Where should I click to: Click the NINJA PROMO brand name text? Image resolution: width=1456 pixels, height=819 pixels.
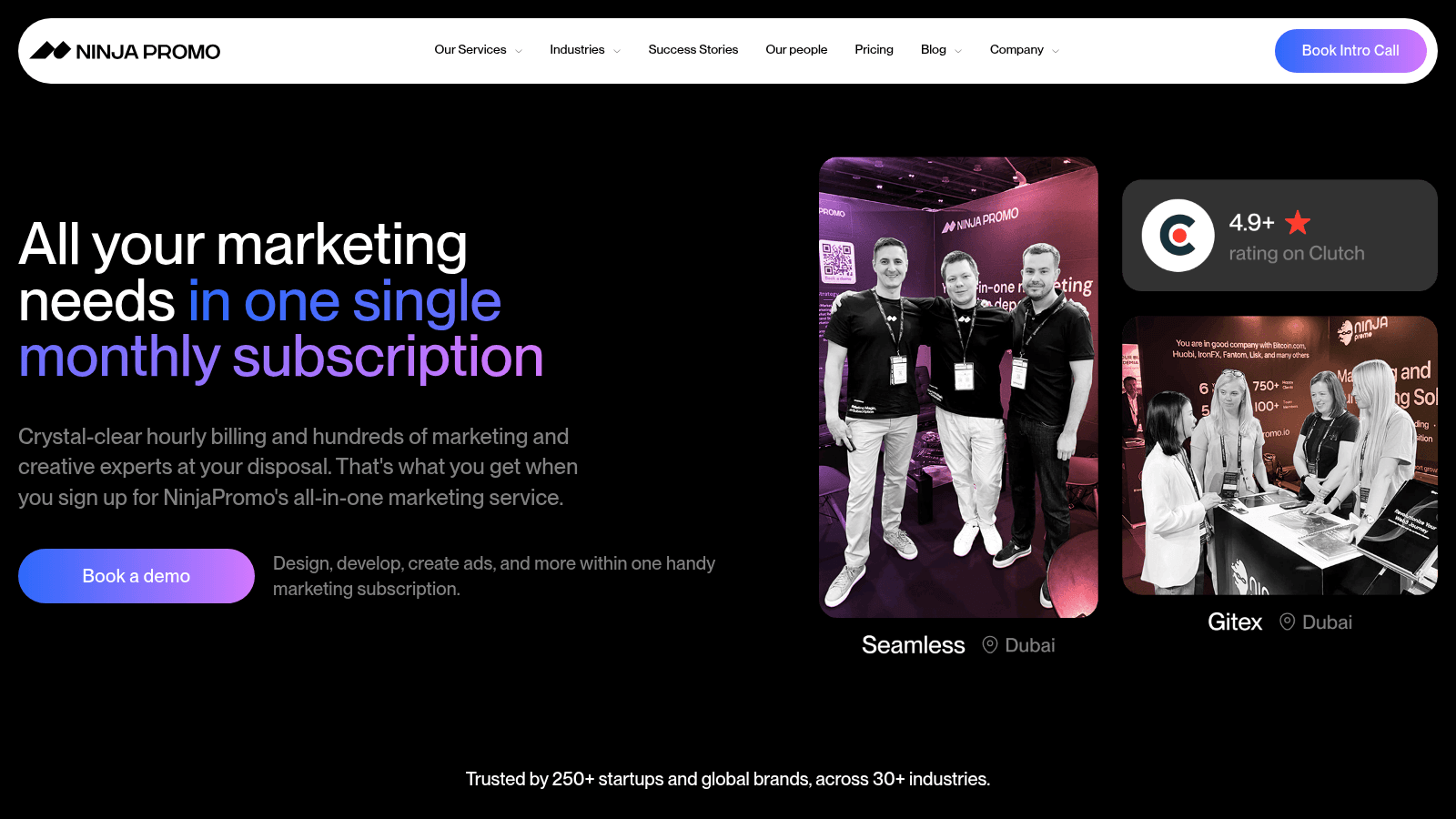pyautogui.click(x=148, y=52)
